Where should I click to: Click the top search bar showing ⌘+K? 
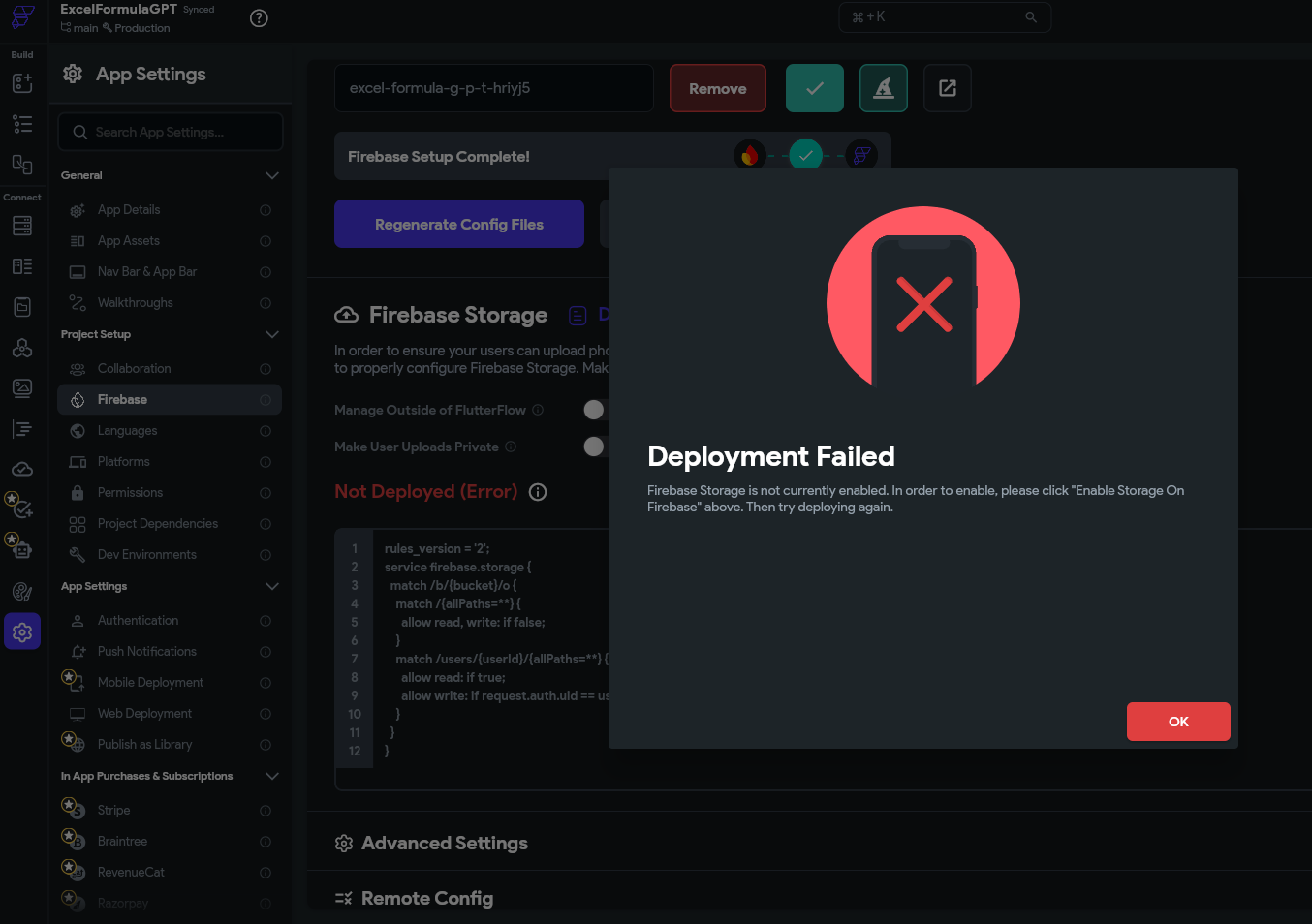click(x=945, y=17)
